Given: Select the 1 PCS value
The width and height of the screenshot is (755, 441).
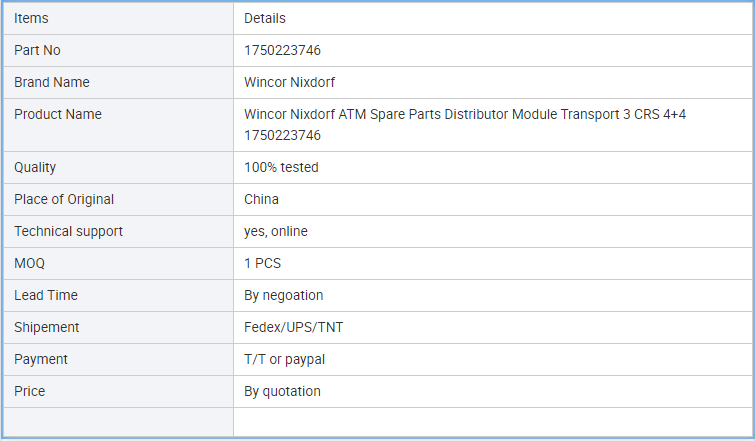Looking at the screenshot, I should click(x=262, y=263).
